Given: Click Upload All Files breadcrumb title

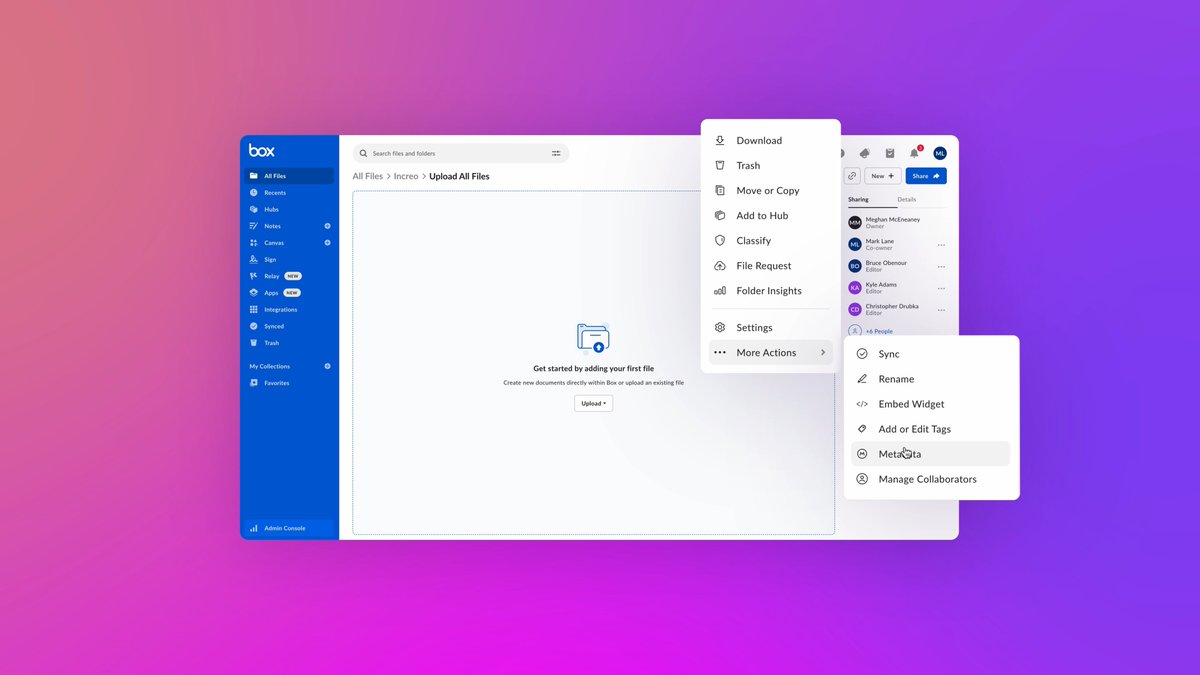Looking at the screenshot, I should pyautogui.click(x=459, y=176).
